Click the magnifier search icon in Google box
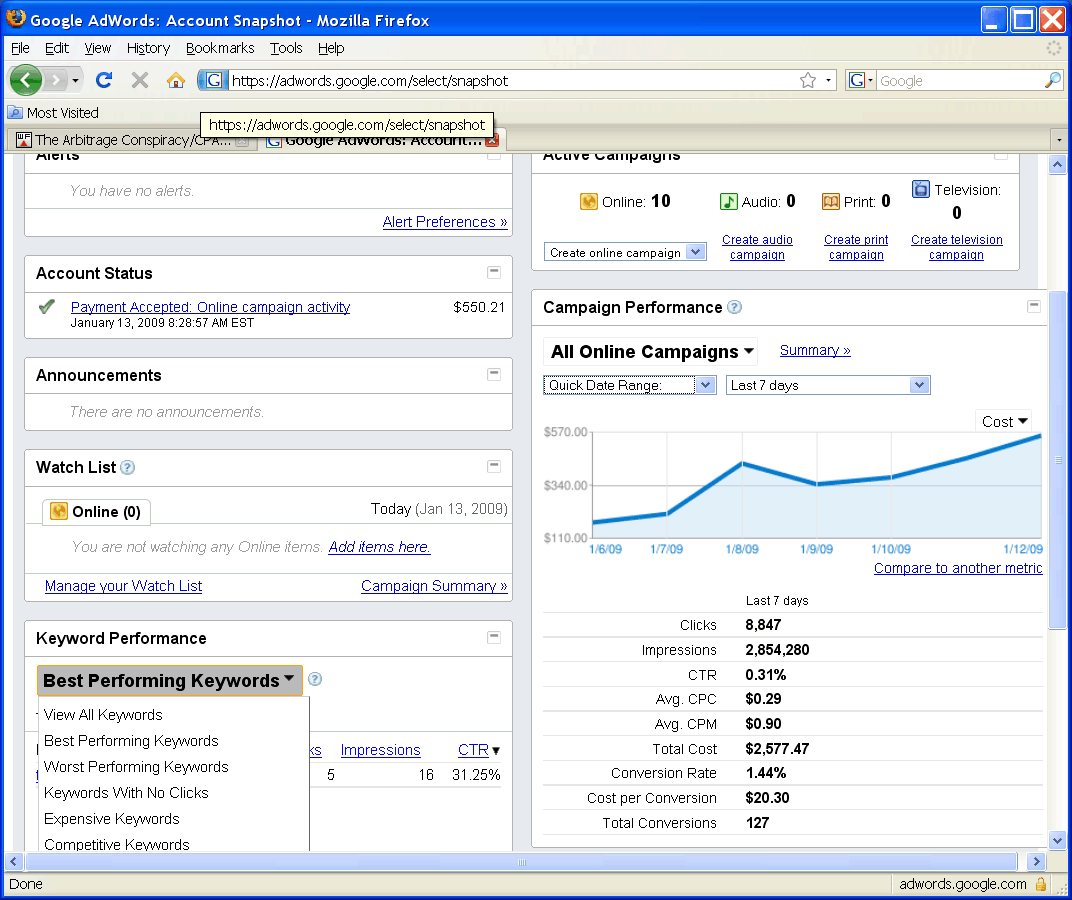Image resolution: width=1072 pixels, height=900 pixels. coord(1053,81)
